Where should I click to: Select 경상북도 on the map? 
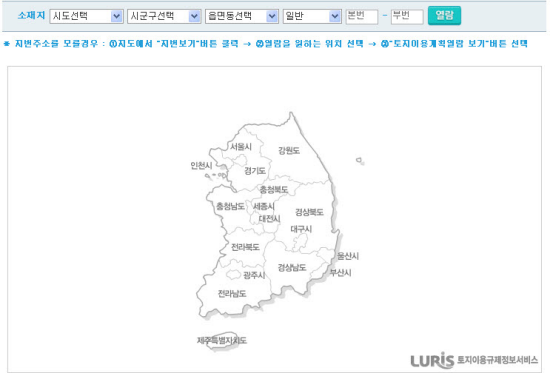coord(309,212)
